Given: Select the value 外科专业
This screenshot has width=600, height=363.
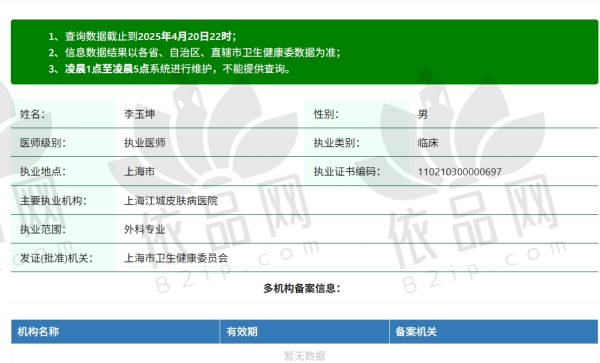Looking at the screenshot, I should [145, 229].
